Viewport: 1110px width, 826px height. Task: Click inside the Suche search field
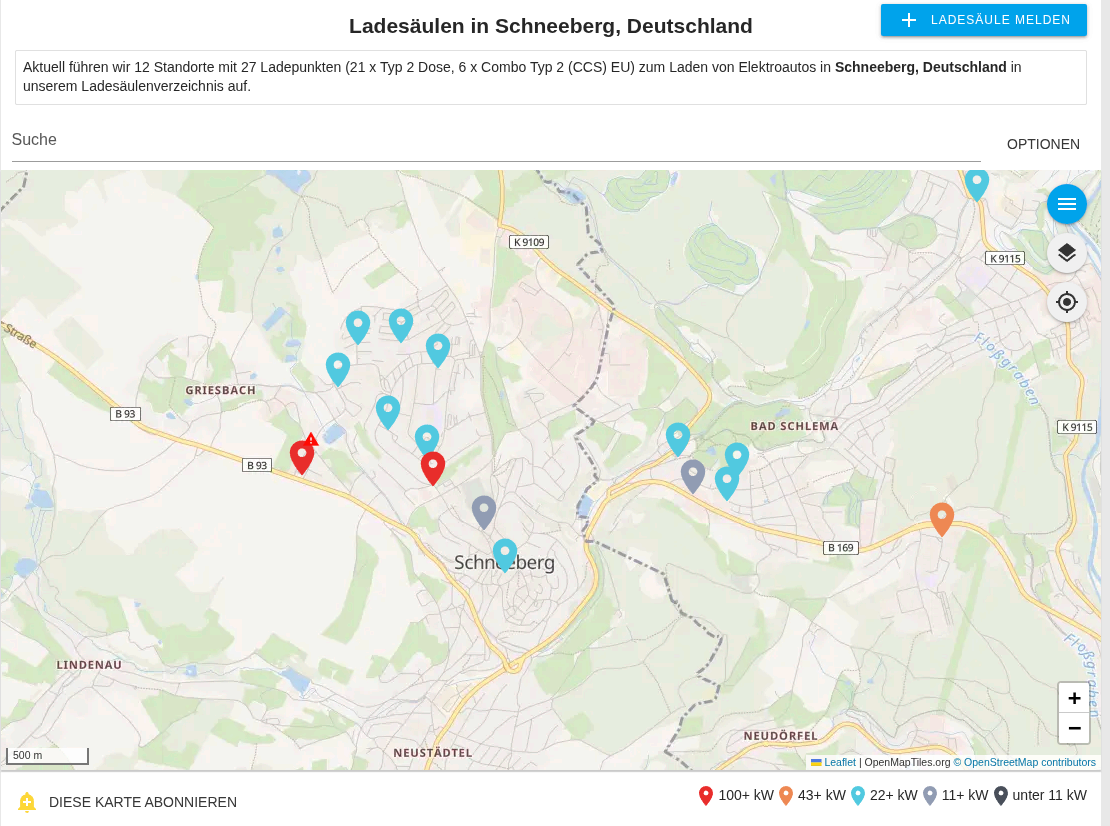400,140
